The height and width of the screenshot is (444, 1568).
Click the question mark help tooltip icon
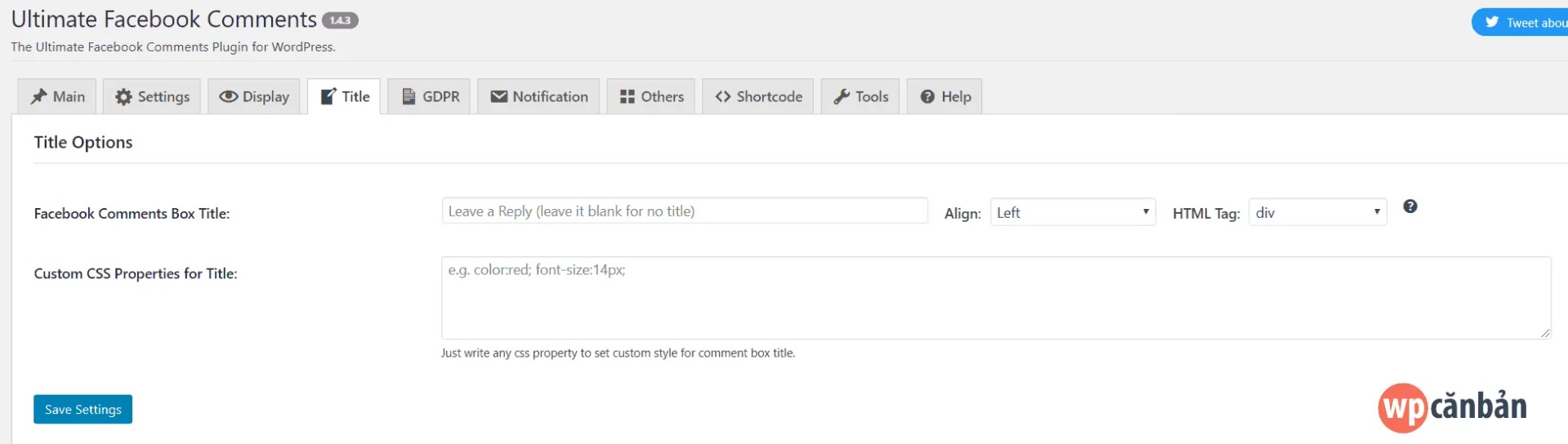pos(1409,206)
